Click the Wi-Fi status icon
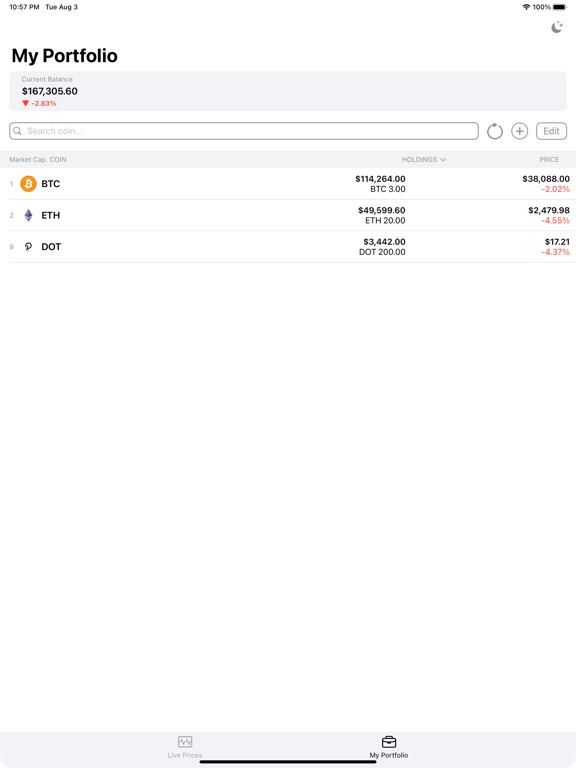 pos(527,7)
